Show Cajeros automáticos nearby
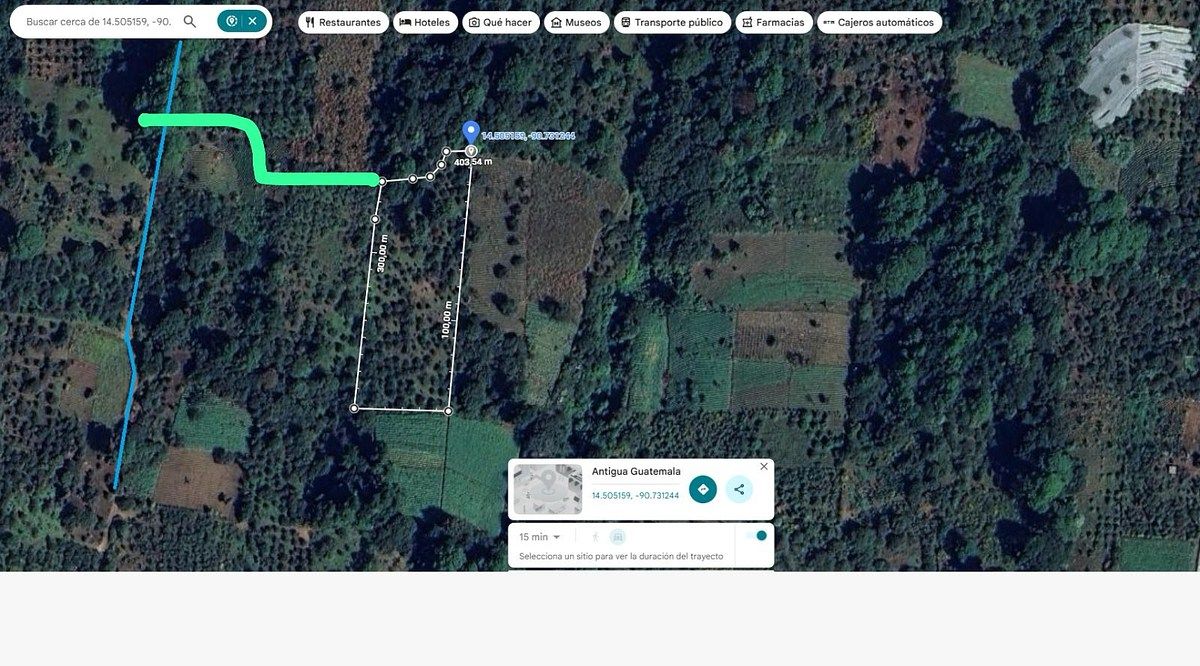The height and width of the screenshot is (666, 1200). (x=879, y=22)
